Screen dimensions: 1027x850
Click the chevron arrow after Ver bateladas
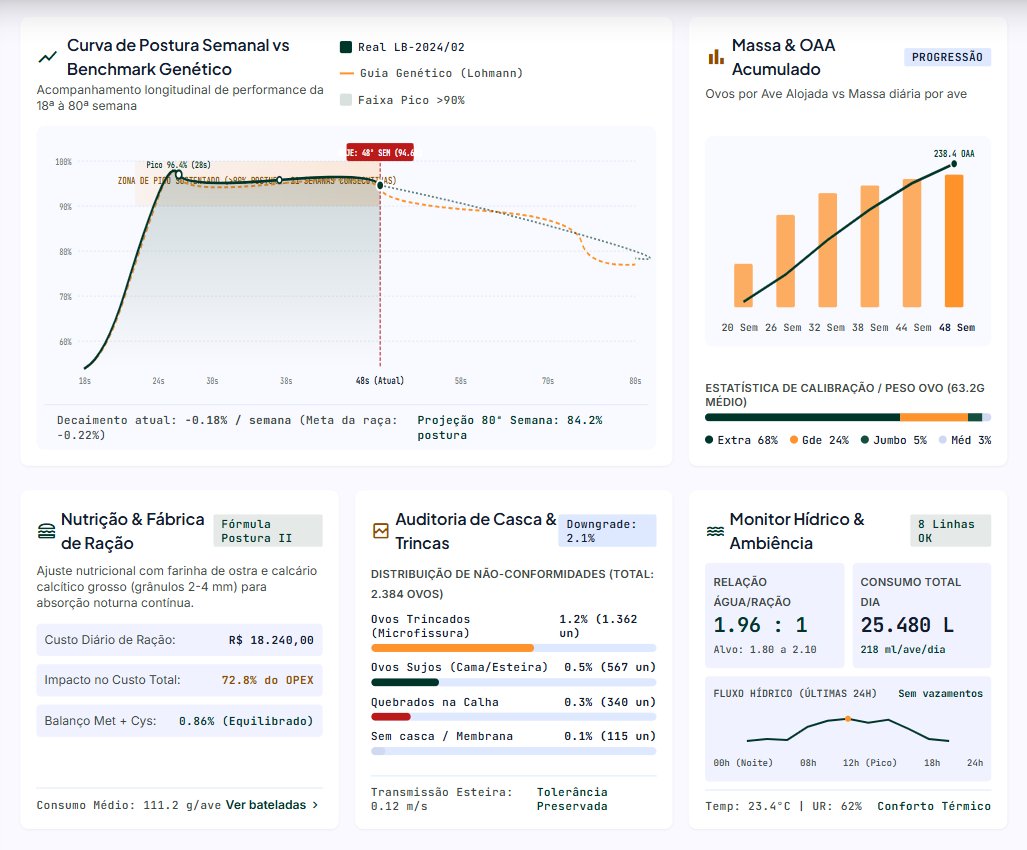316,805
